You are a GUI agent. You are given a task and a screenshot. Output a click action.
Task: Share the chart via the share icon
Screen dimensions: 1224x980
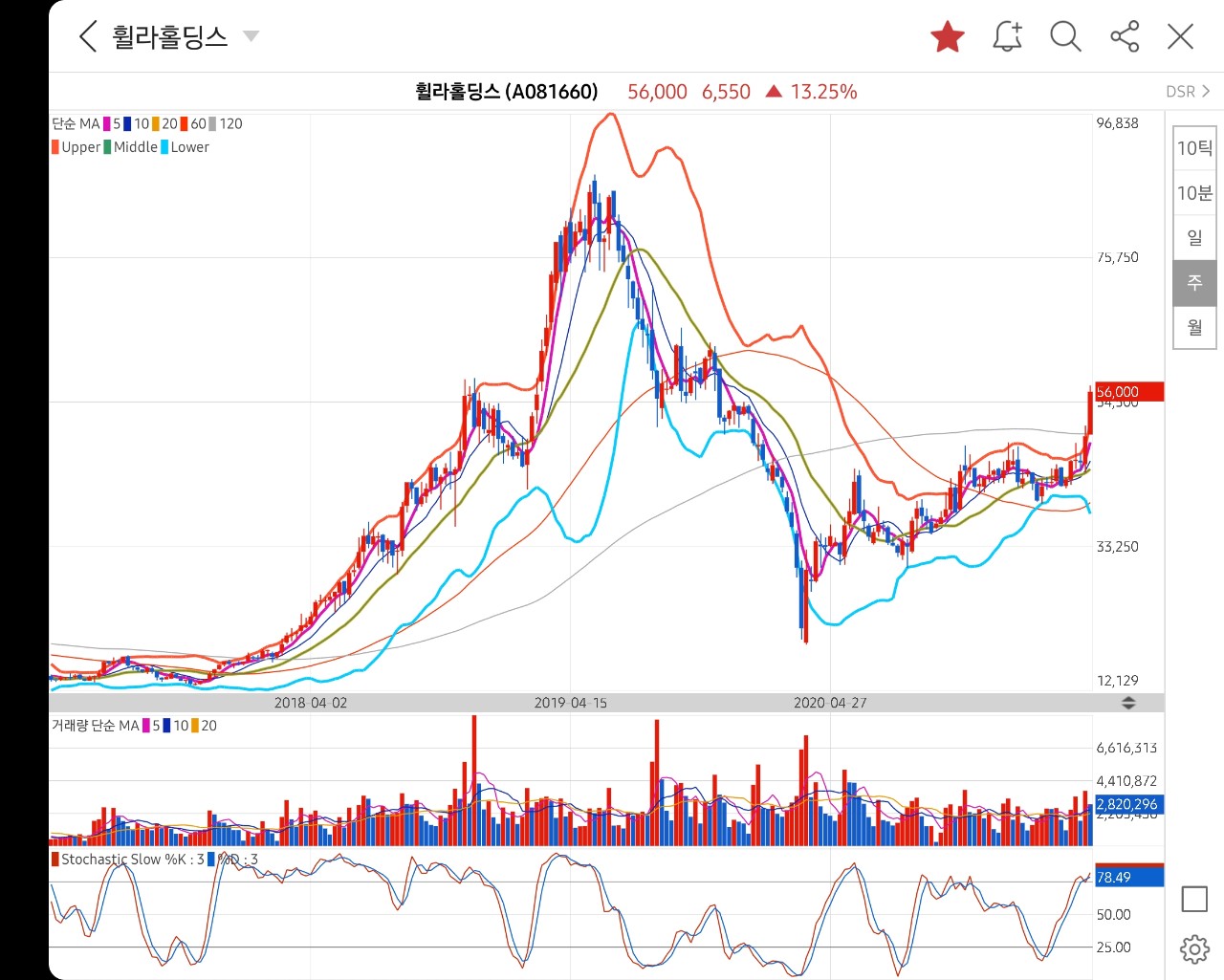point(1125,36)
